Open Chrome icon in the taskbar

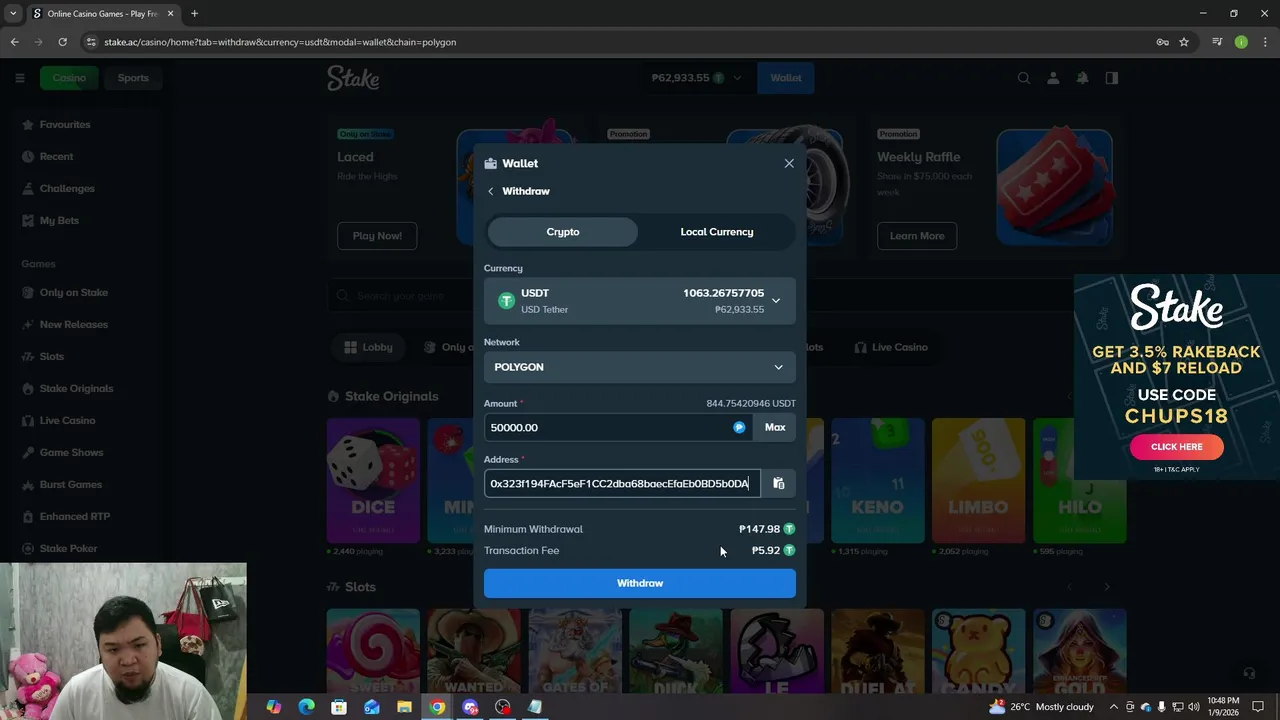tap(437, 707)
